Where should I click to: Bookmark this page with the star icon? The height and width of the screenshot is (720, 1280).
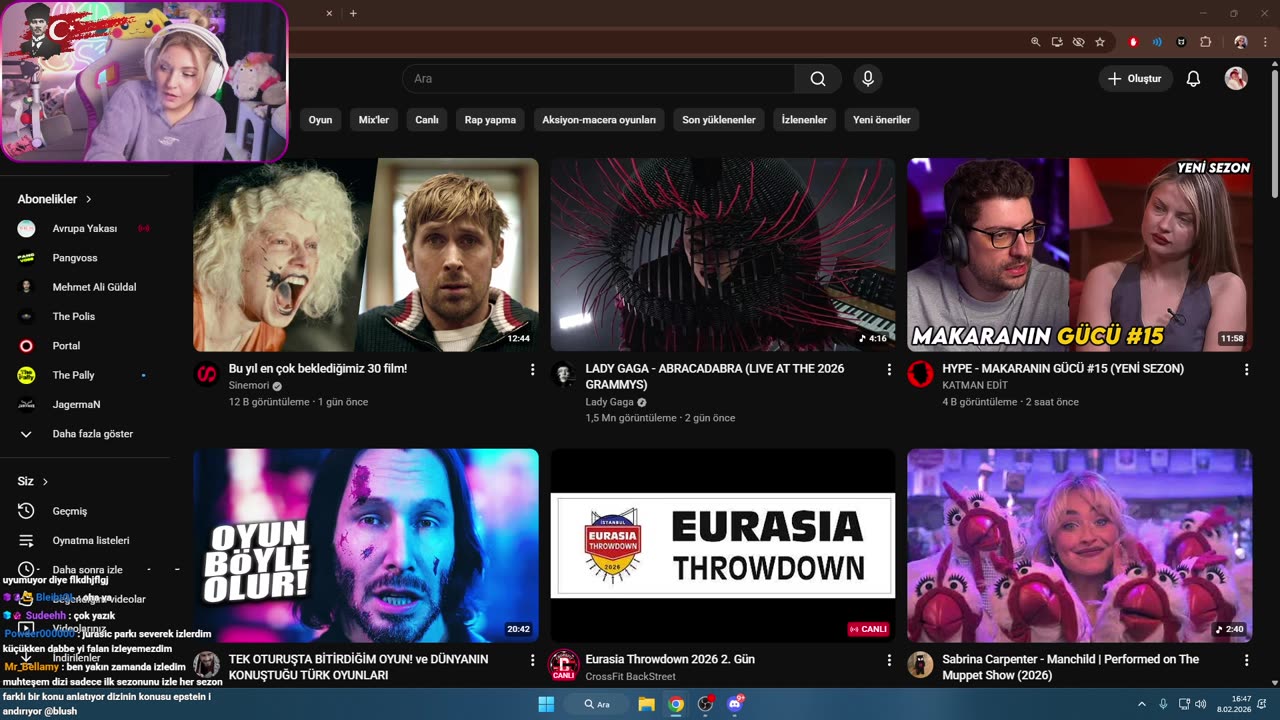1100,42
